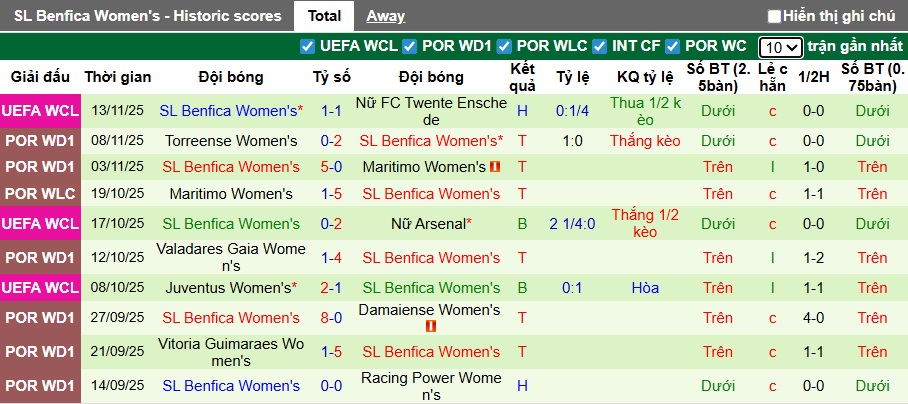Toggle the POR WD1 filter checkbox

(408, 46)
